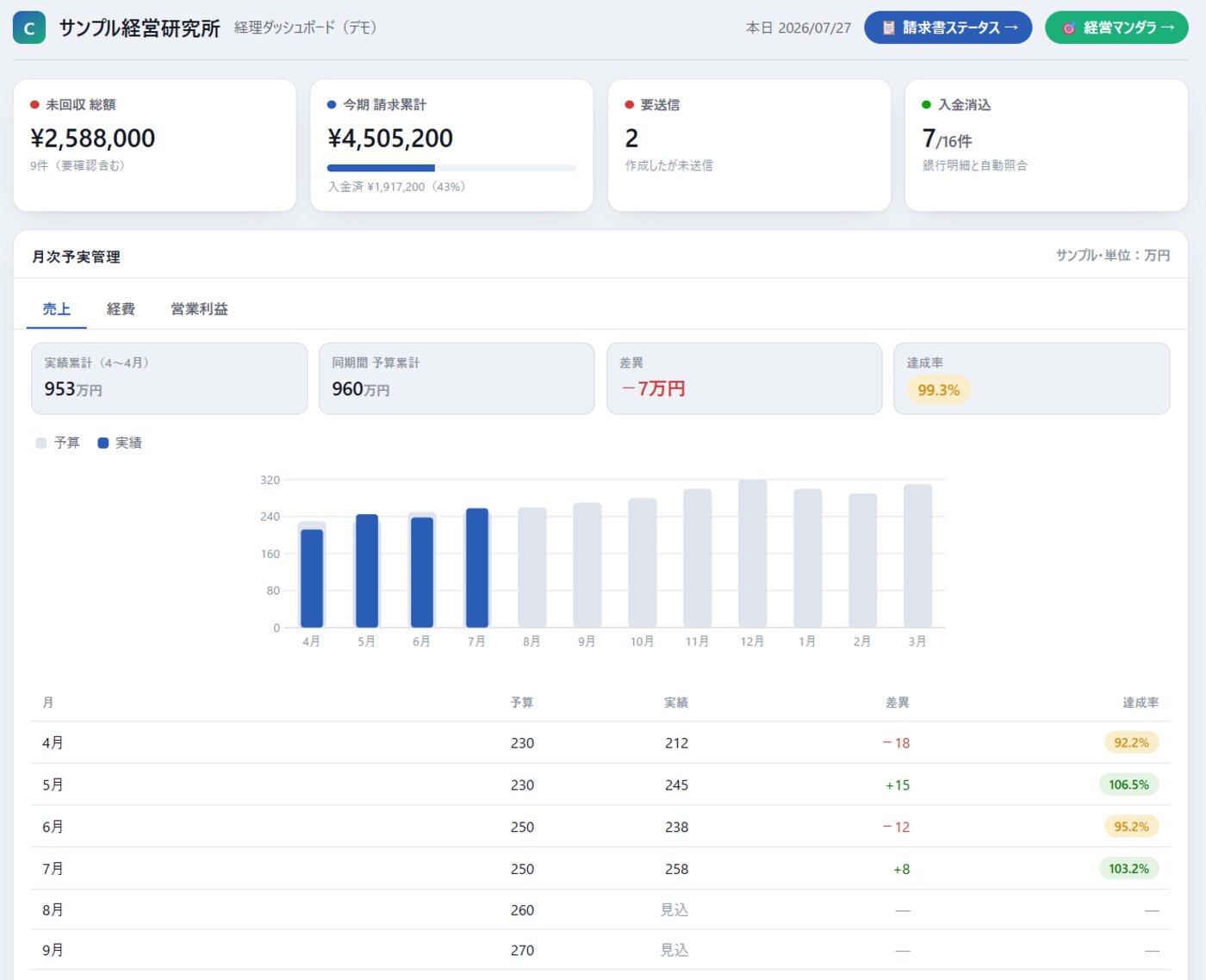Click the 要送信 card
The image size is (1206, 980).
(x=749, y=145)
